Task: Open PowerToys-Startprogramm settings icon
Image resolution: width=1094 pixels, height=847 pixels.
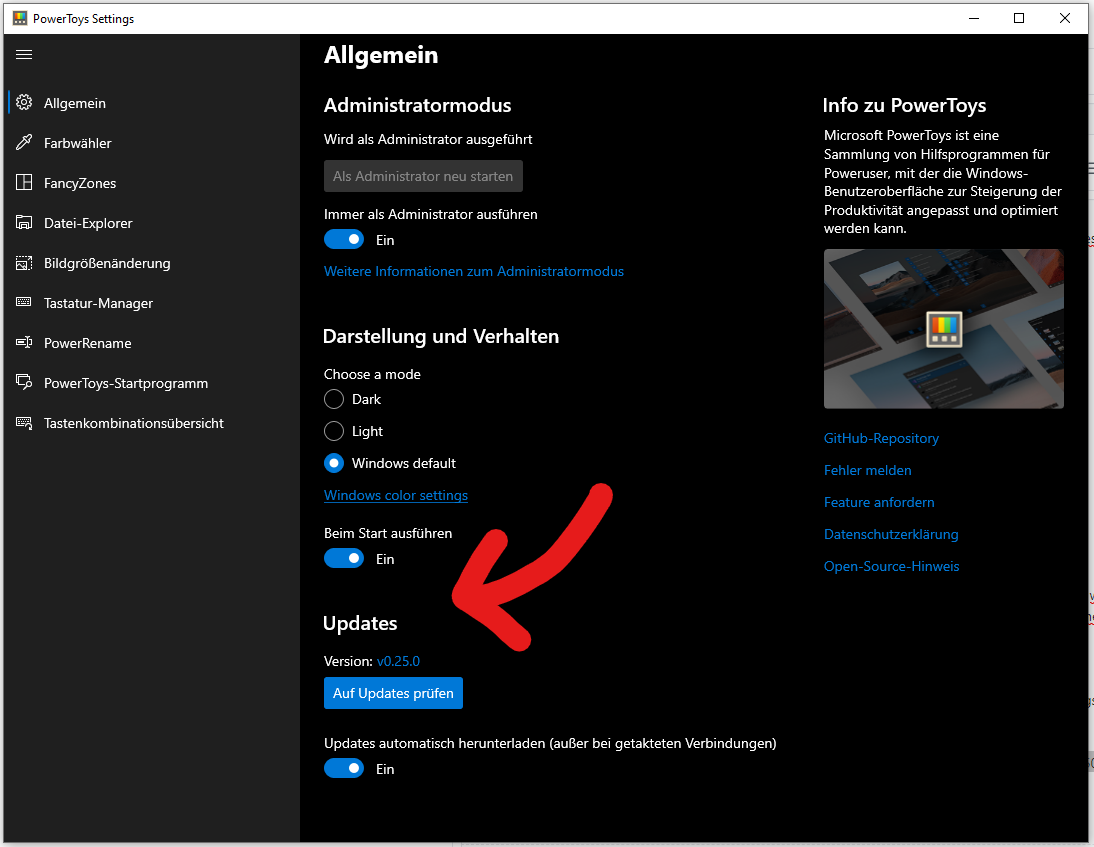Action: pos(22,382)
